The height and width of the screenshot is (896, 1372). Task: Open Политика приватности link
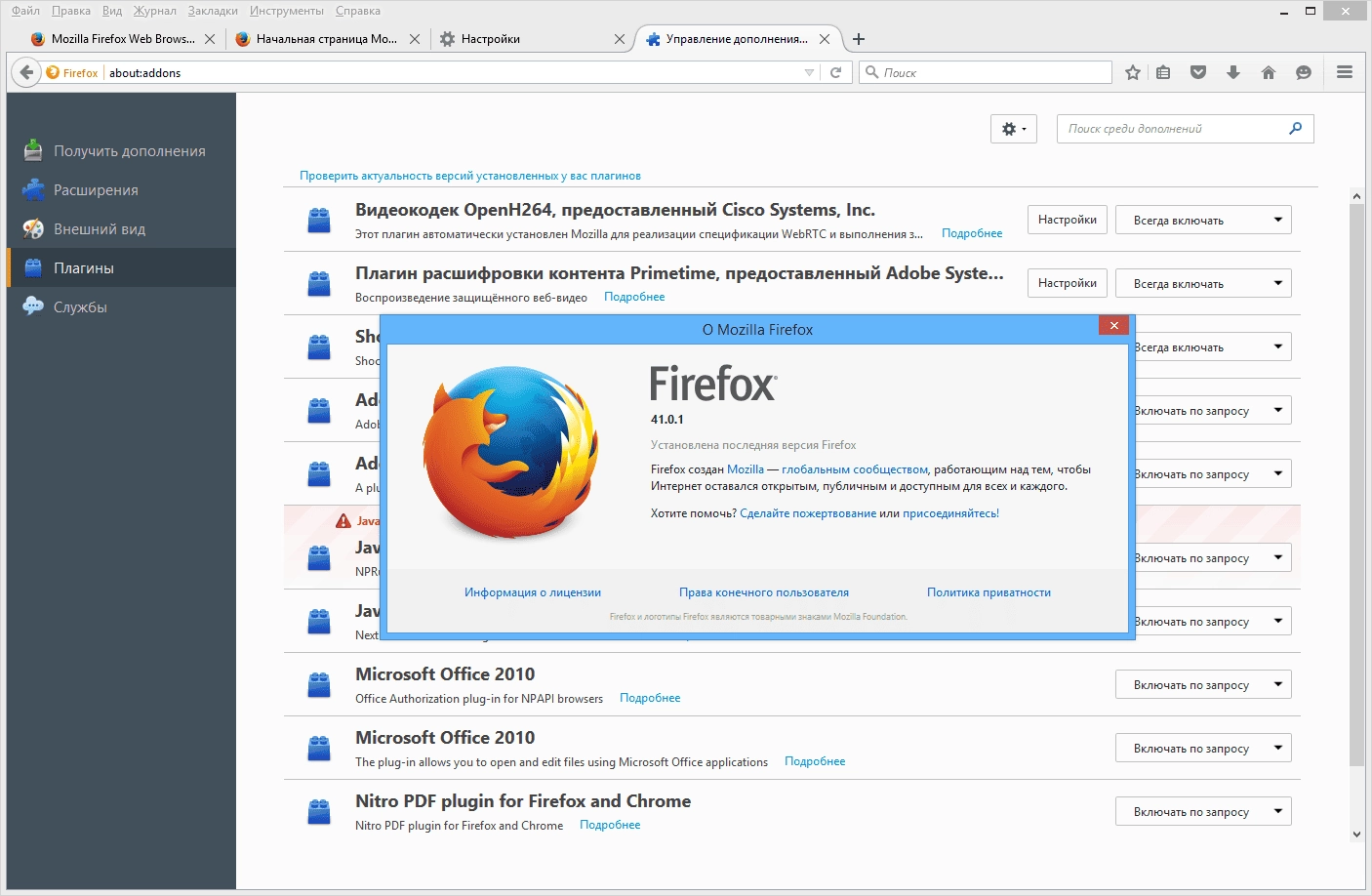[989, 592]
